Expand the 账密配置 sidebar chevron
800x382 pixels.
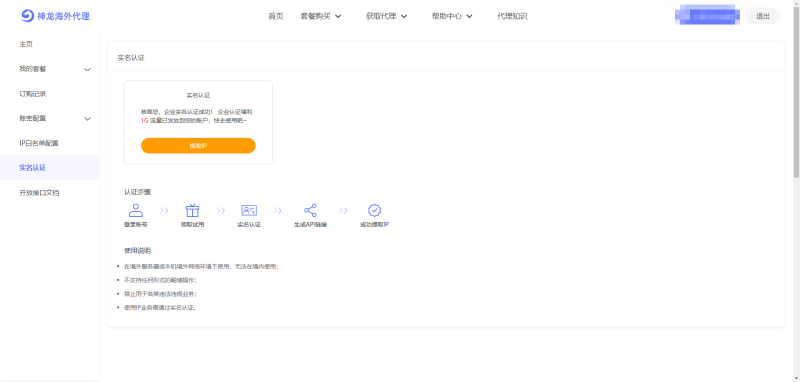tap(88, 119)
